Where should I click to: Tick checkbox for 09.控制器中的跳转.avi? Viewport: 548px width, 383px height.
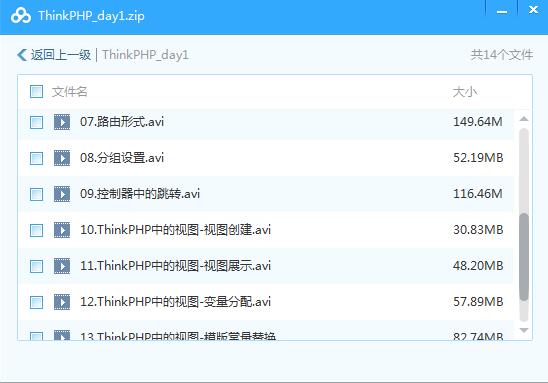36,194
